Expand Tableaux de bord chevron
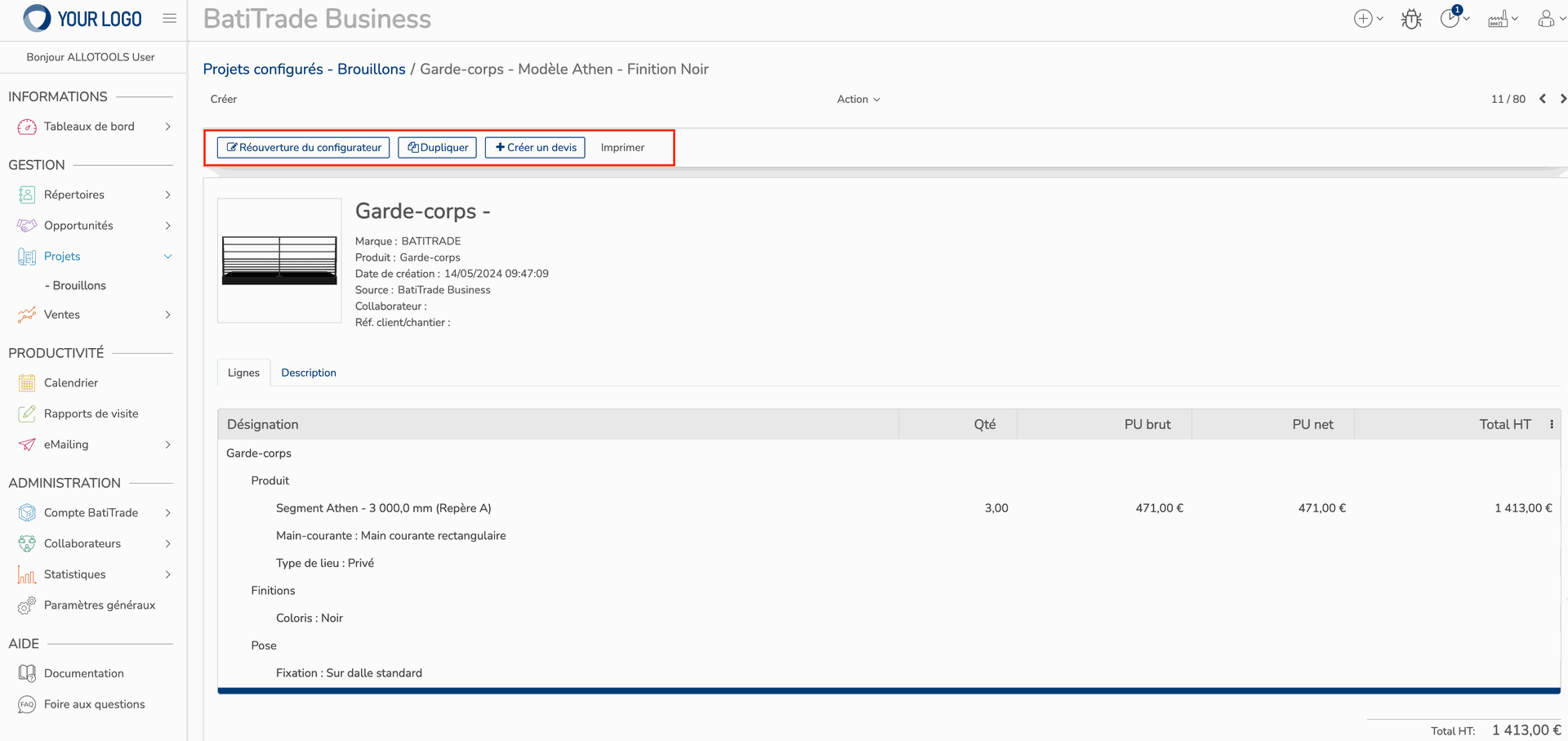 [x=168, y=127]
